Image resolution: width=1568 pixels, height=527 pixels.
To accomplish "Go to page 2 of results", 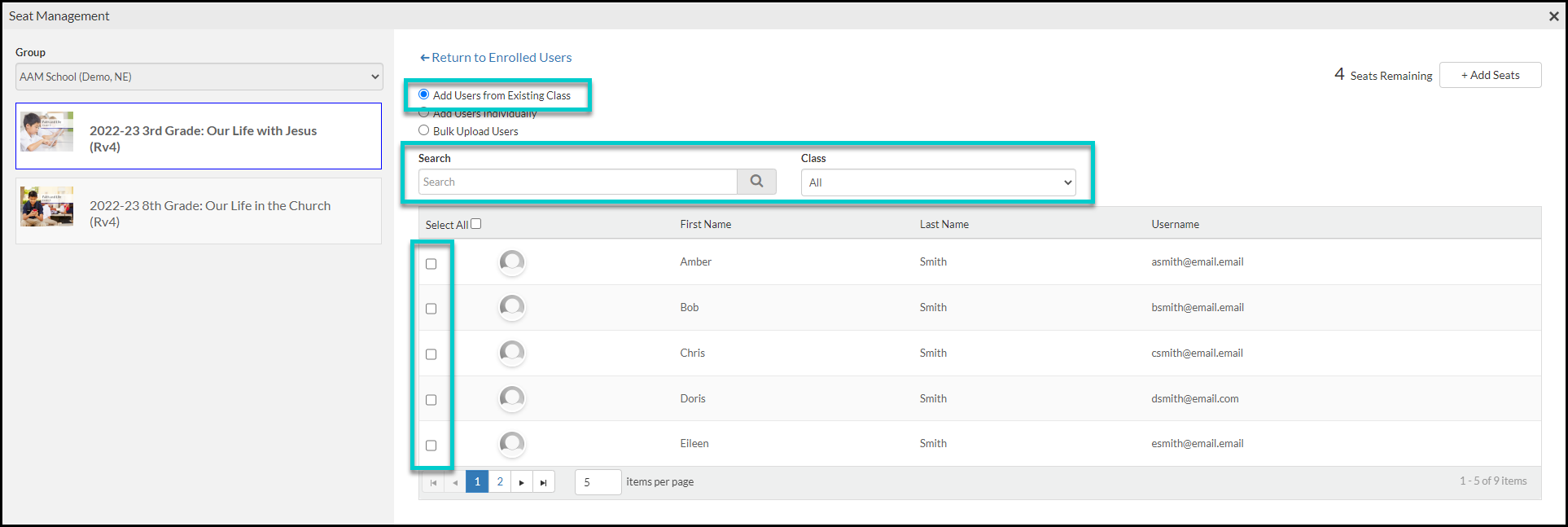I will pyautogui.click(x=500, y=481).
